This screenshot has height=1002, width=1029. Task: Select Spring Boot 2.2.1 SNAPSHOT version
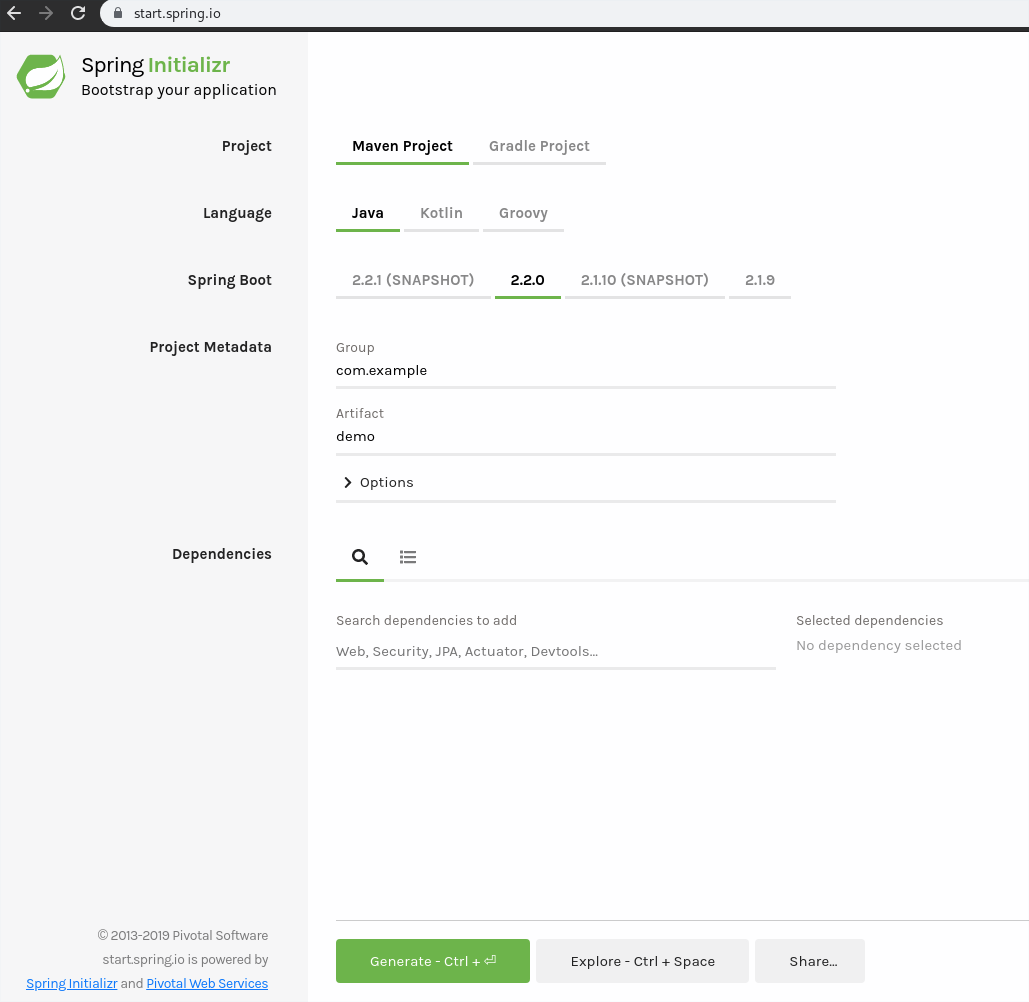(413, 280)
